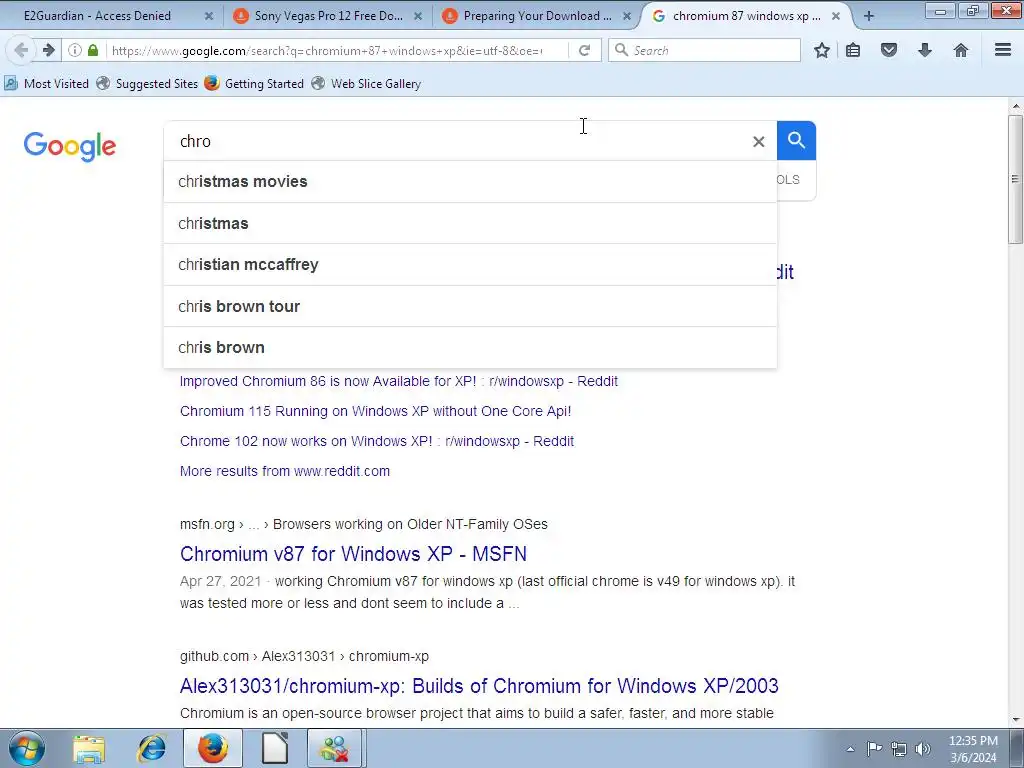Open the taskbar clock showing 12:35 PM
The height and width of the screenshot is (768, 1024).
pos(973,748)
